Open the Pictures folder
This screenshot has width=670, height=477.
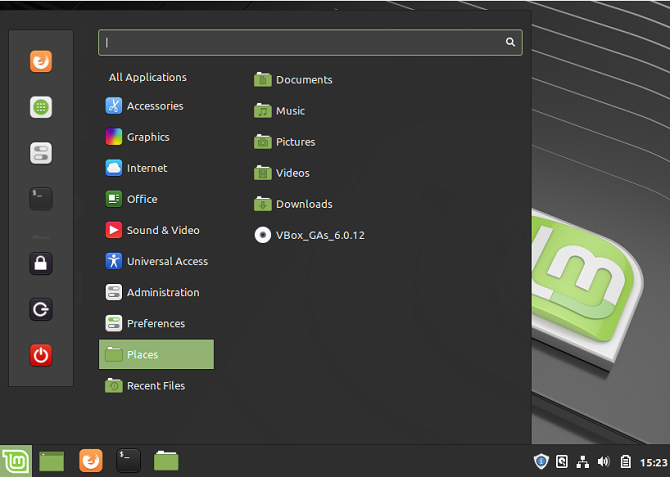tap(285, 142)
